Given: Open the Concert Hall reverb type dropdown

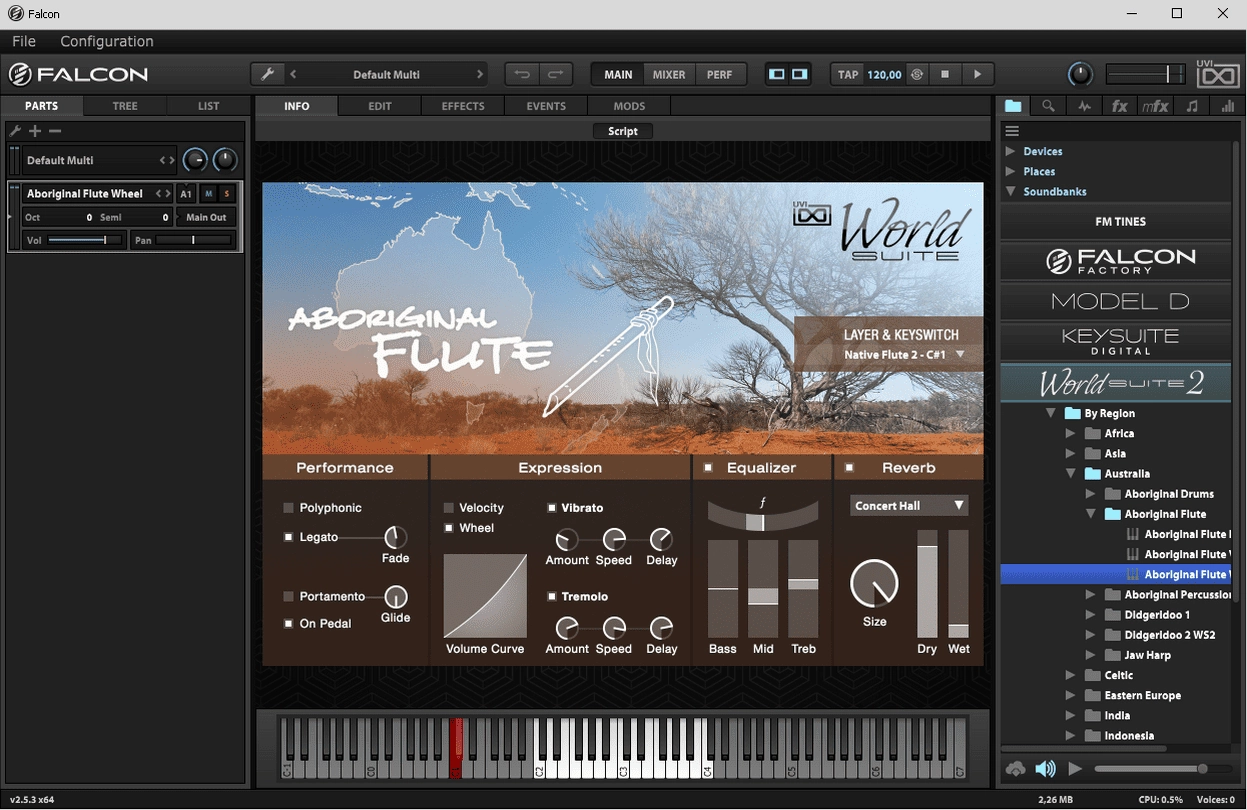Looking at the screenshot, I should tap(909, 506).
